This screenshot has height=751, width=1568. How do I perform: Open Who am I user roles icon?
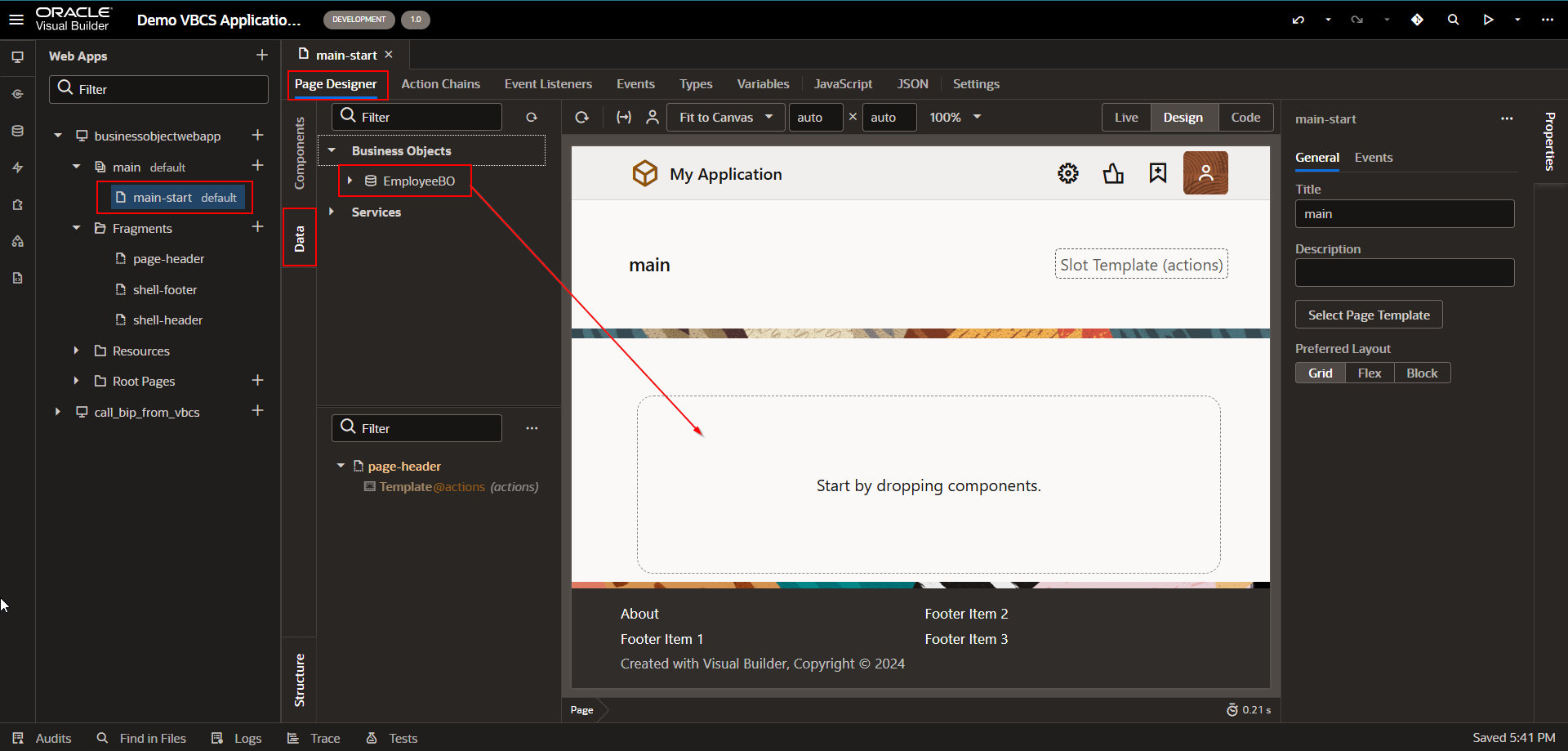pyautogui.click(x=653, y=118)
